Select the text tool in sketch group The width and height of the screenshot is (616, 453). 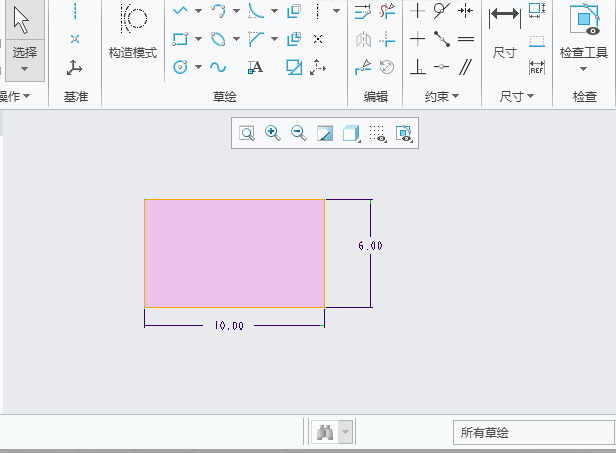pos(255,67)
